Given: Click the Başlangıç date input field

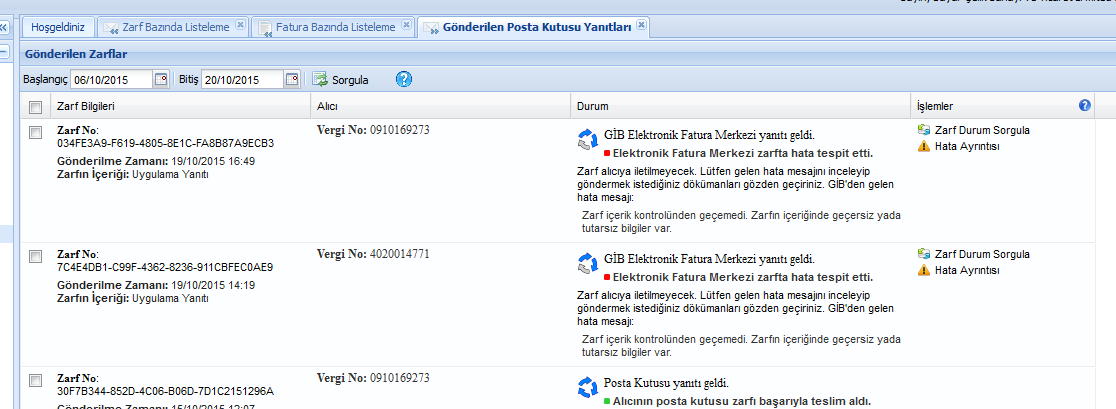Looking at the screenshot, I should click(111, 79).
